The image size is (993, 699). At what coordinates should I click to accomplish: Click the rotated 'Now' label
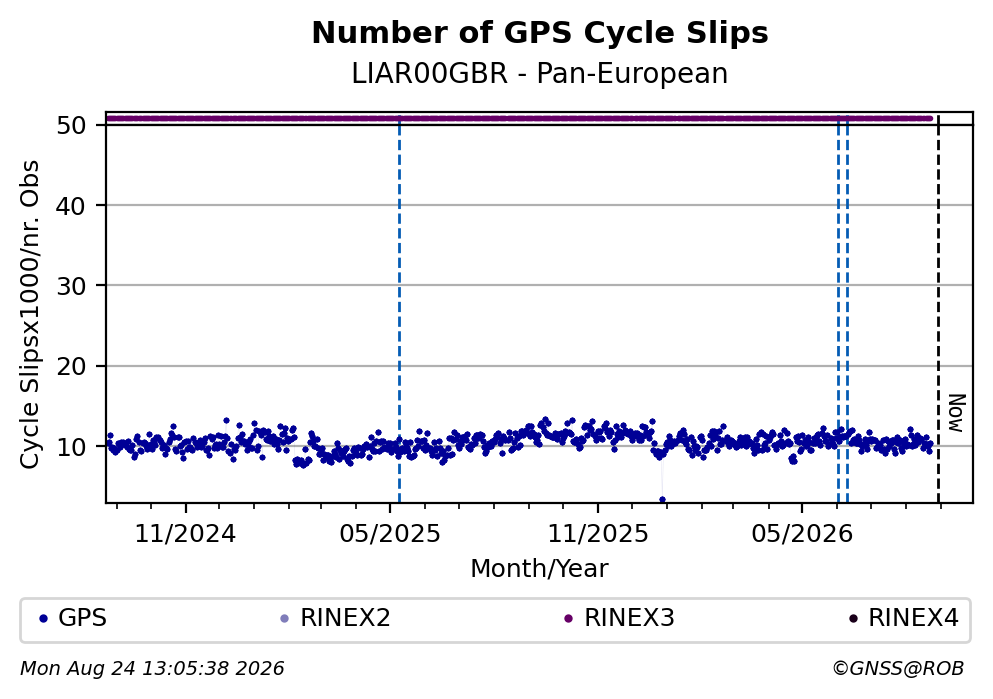pos(957,413)
